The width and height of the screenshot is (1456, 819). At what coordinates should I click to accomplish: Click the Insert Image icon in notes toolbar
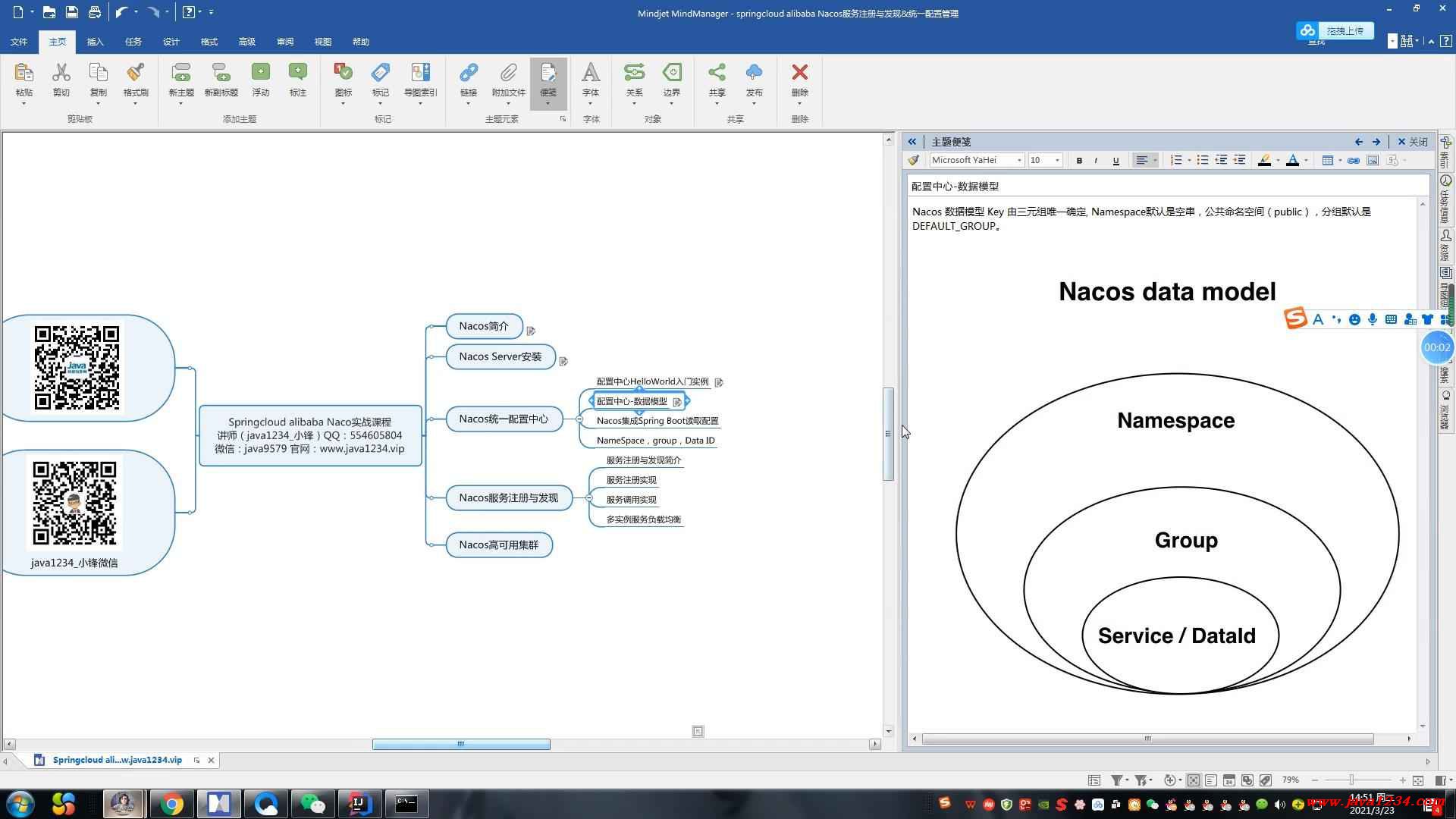pyautogui.click(x=1373, y=160)
